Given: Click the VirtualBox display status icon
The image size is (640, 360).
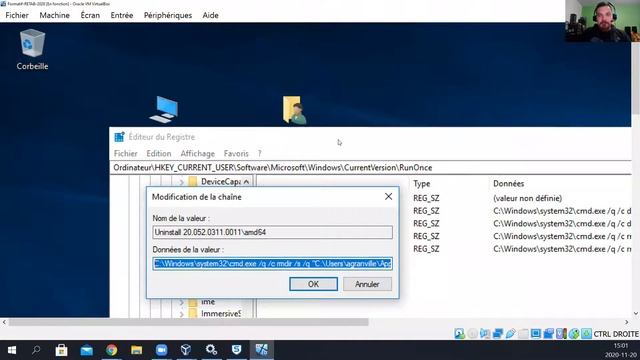Looking at the screenshot, I should coord(536,333).
